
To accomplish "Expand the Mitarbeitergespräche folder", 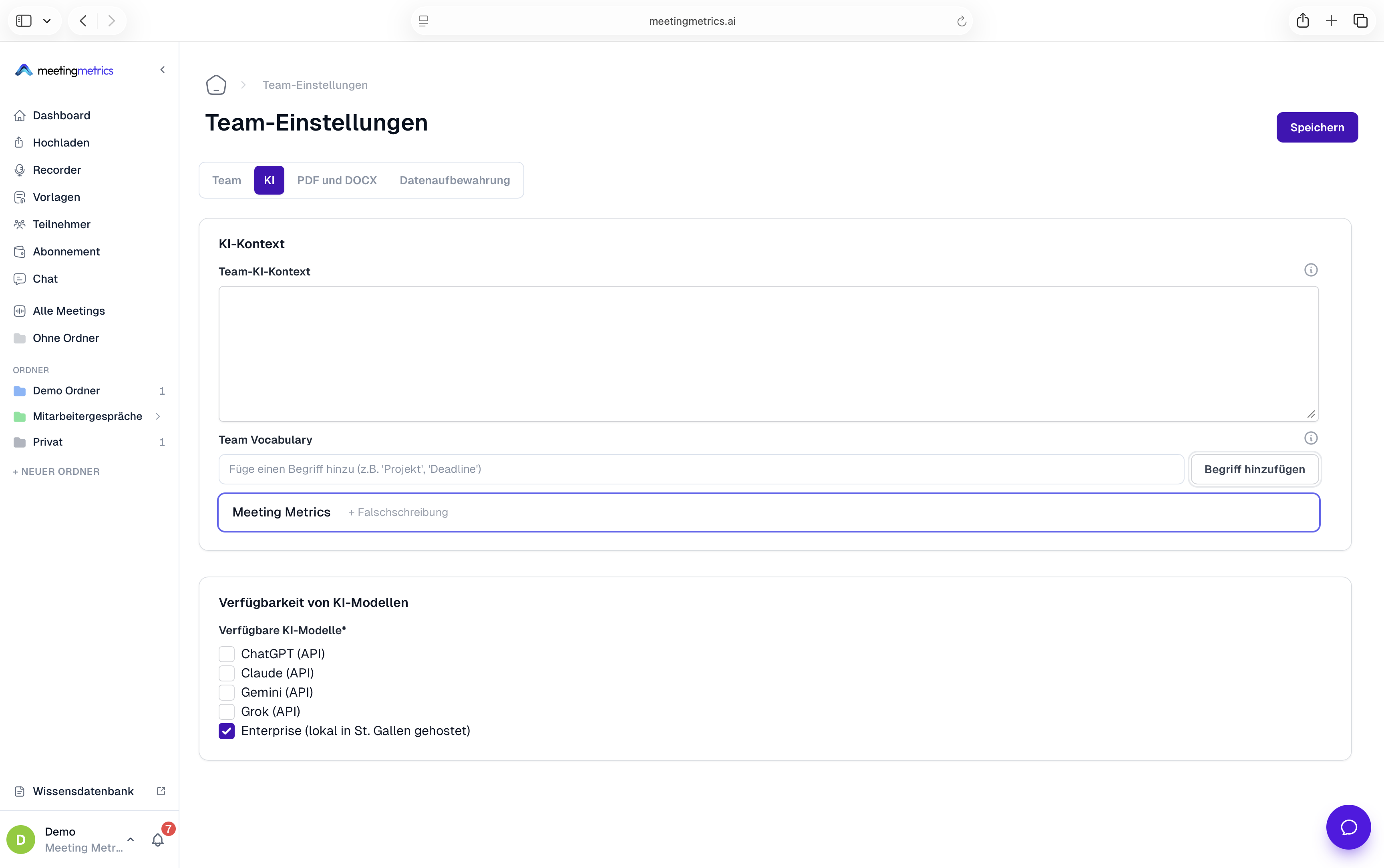I will point(158,416).
